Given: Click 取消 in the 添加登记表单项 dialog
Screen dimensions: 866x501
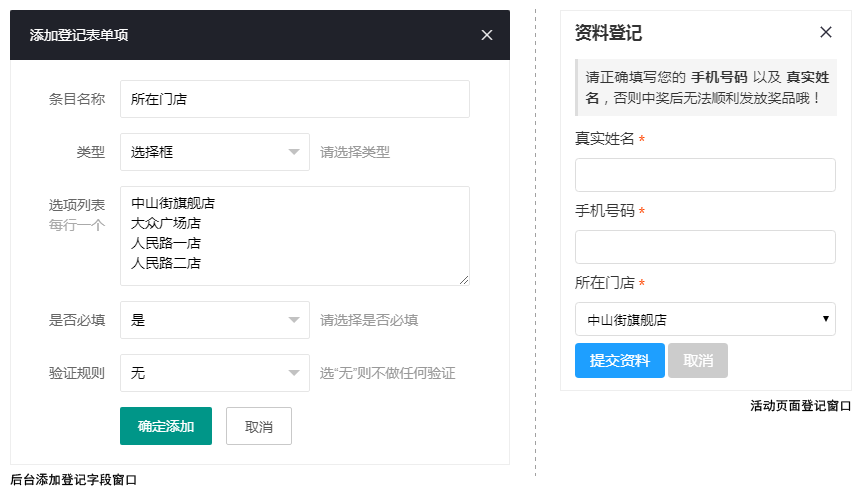Looking at the screenshot, I should click(x=258, y=426).
